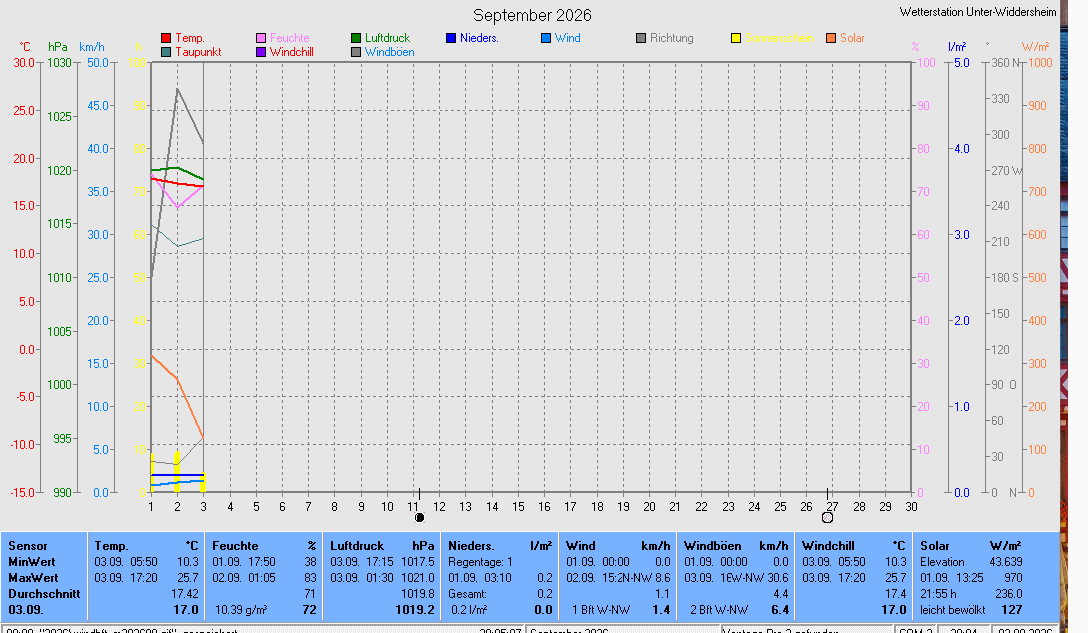1088x633 pixels.
Task: Select day 15 on the date axis
Action: (518, 507)
